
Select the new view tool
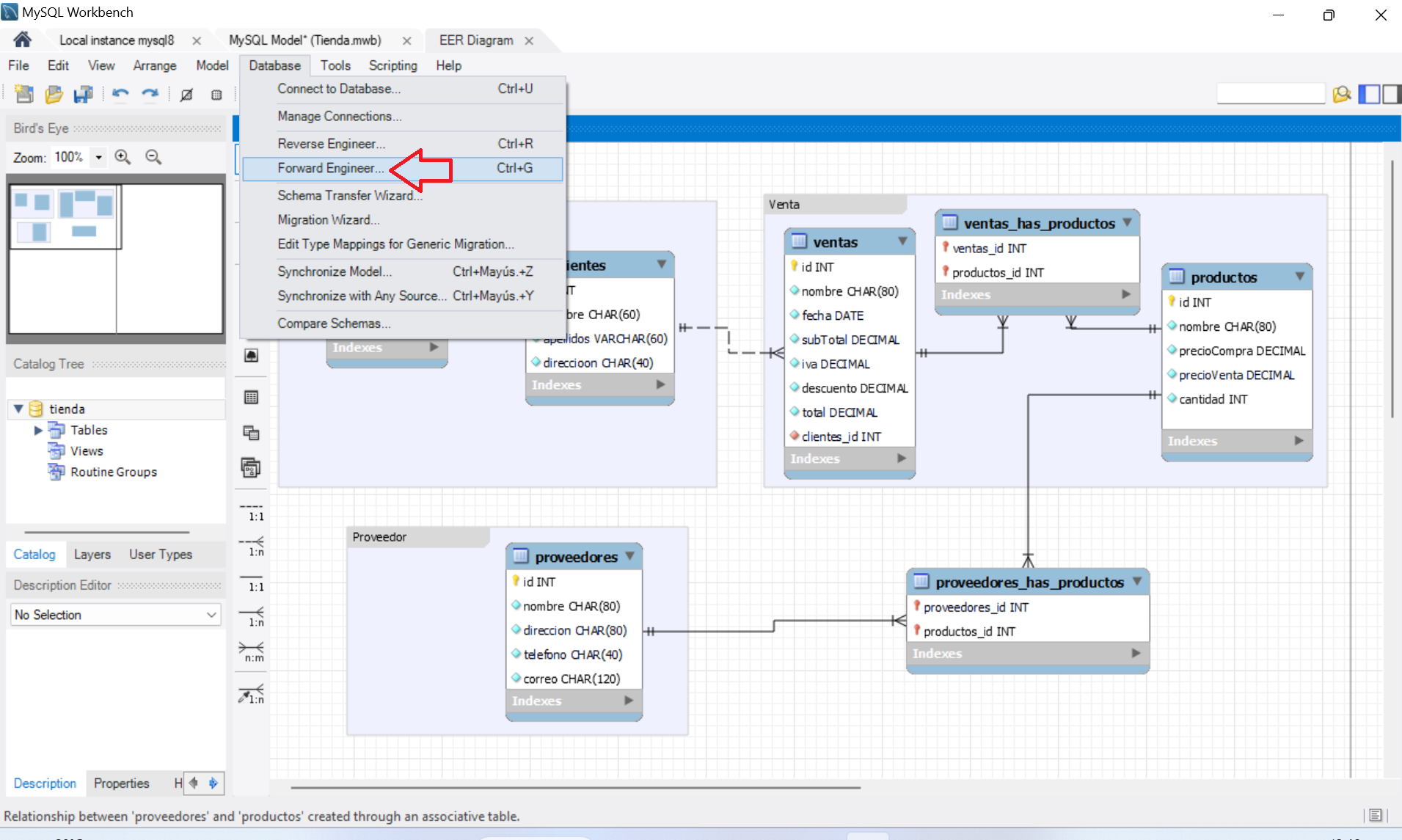click(x=251, y=433)
